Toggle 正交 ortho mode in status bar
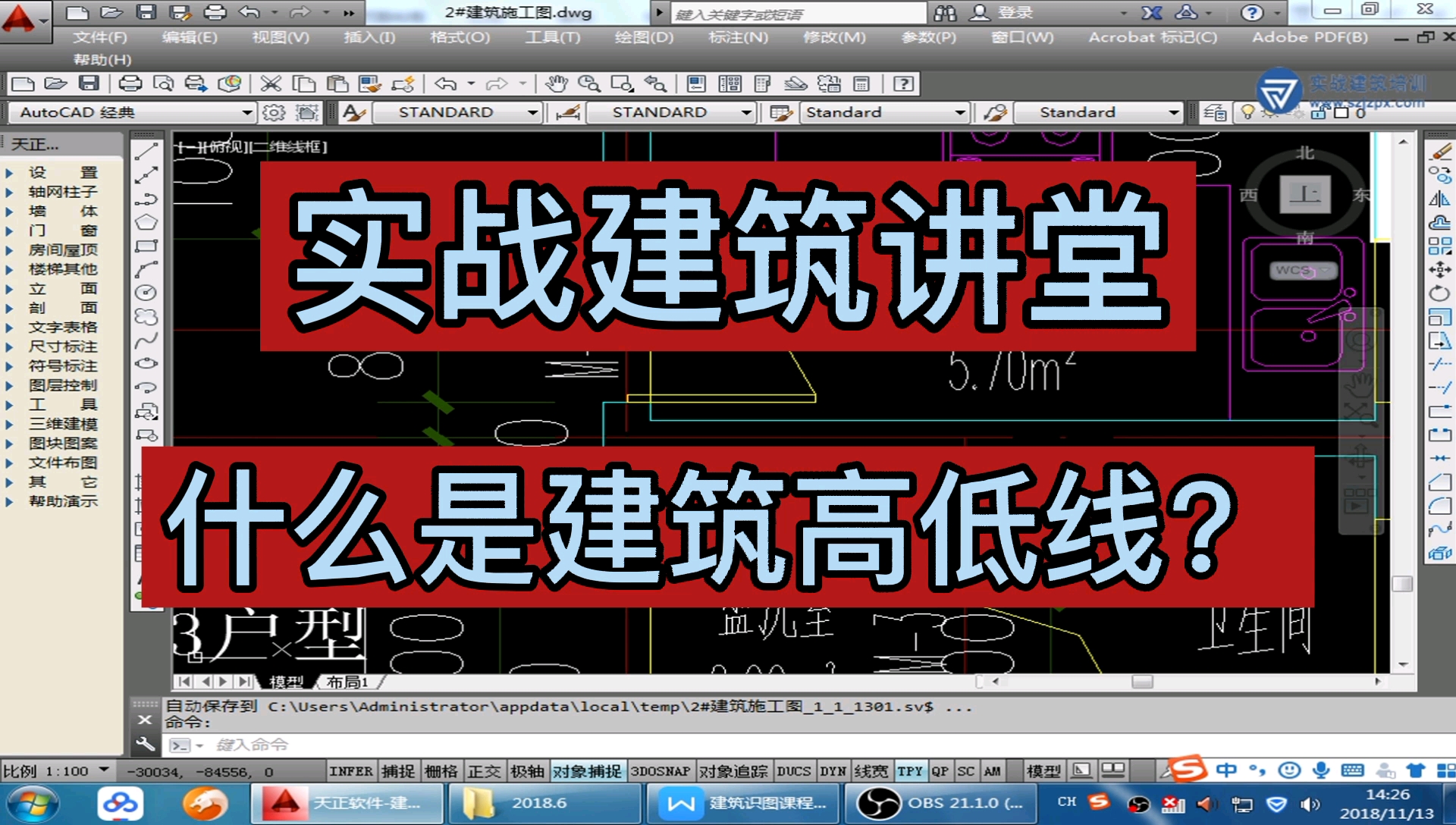Screen dimensions: 1456x825 pos(484,771)
